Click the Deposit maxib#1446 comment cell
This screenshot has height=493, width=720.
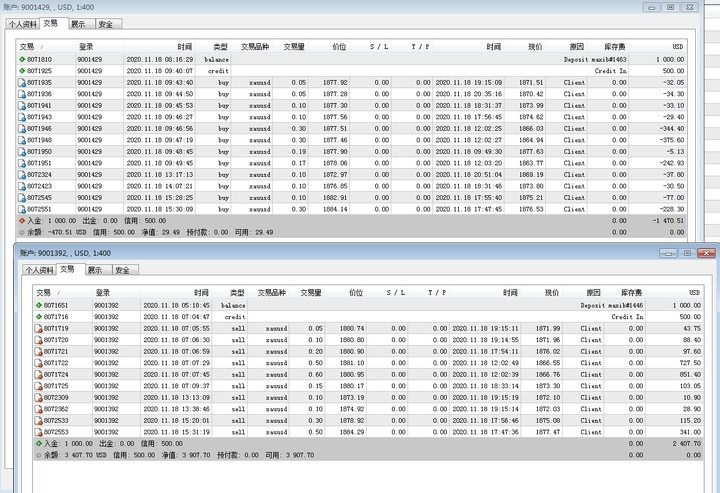pyautogui.click(x=612, y=305)
